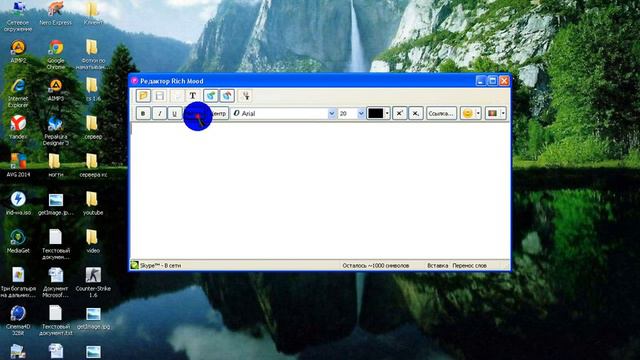Expand the text color dropdown arrow
640x360 pixels.
(387, 113)
